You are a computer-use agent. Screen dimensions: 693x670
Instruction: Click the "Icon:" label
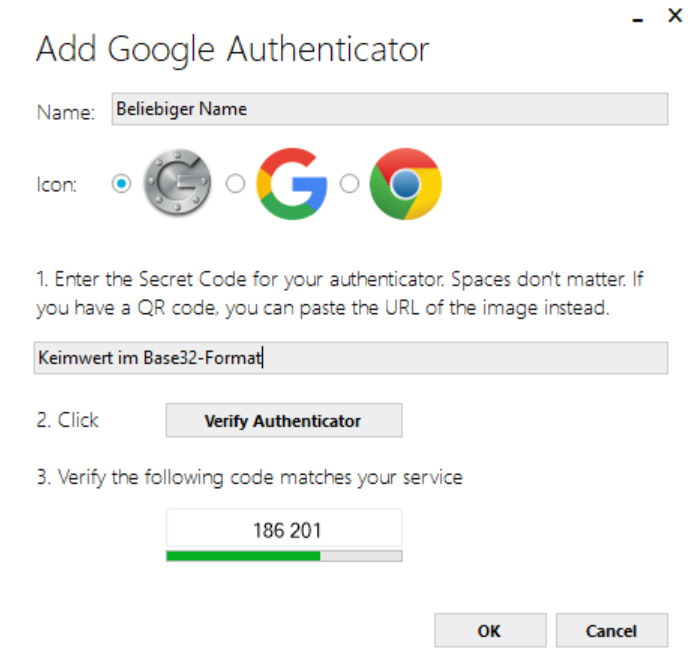(56, 185)
